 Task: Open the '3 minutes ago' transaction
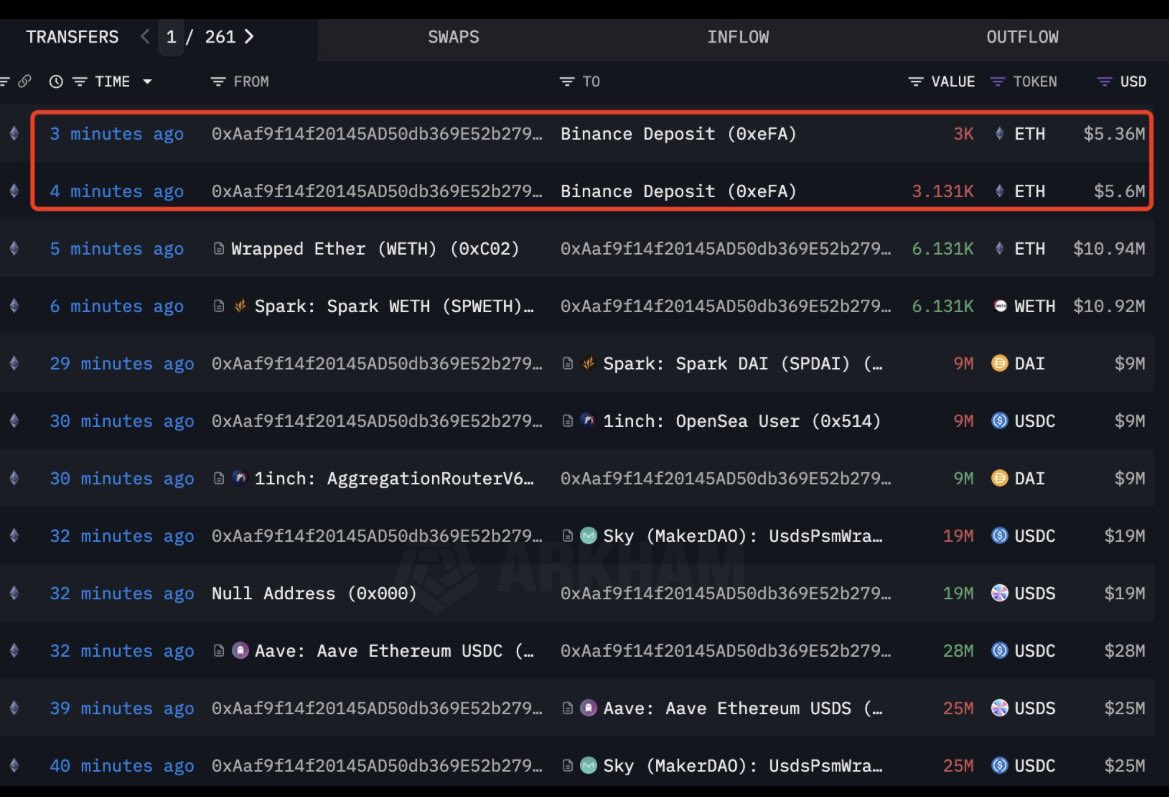(x=116, y=134)
